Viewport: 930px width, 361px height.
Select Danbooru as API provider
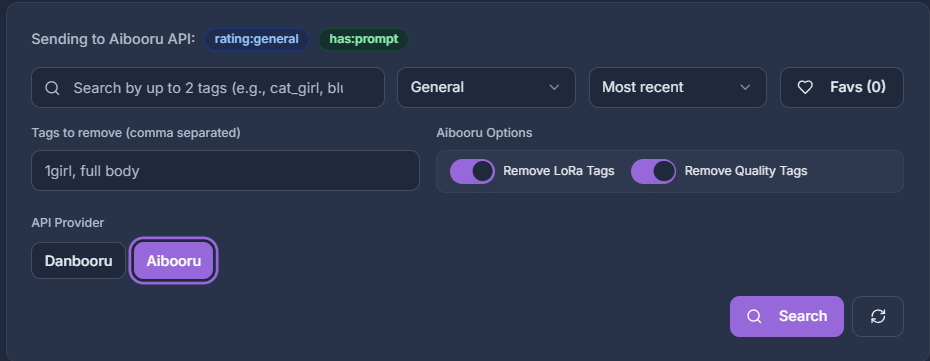78,261
